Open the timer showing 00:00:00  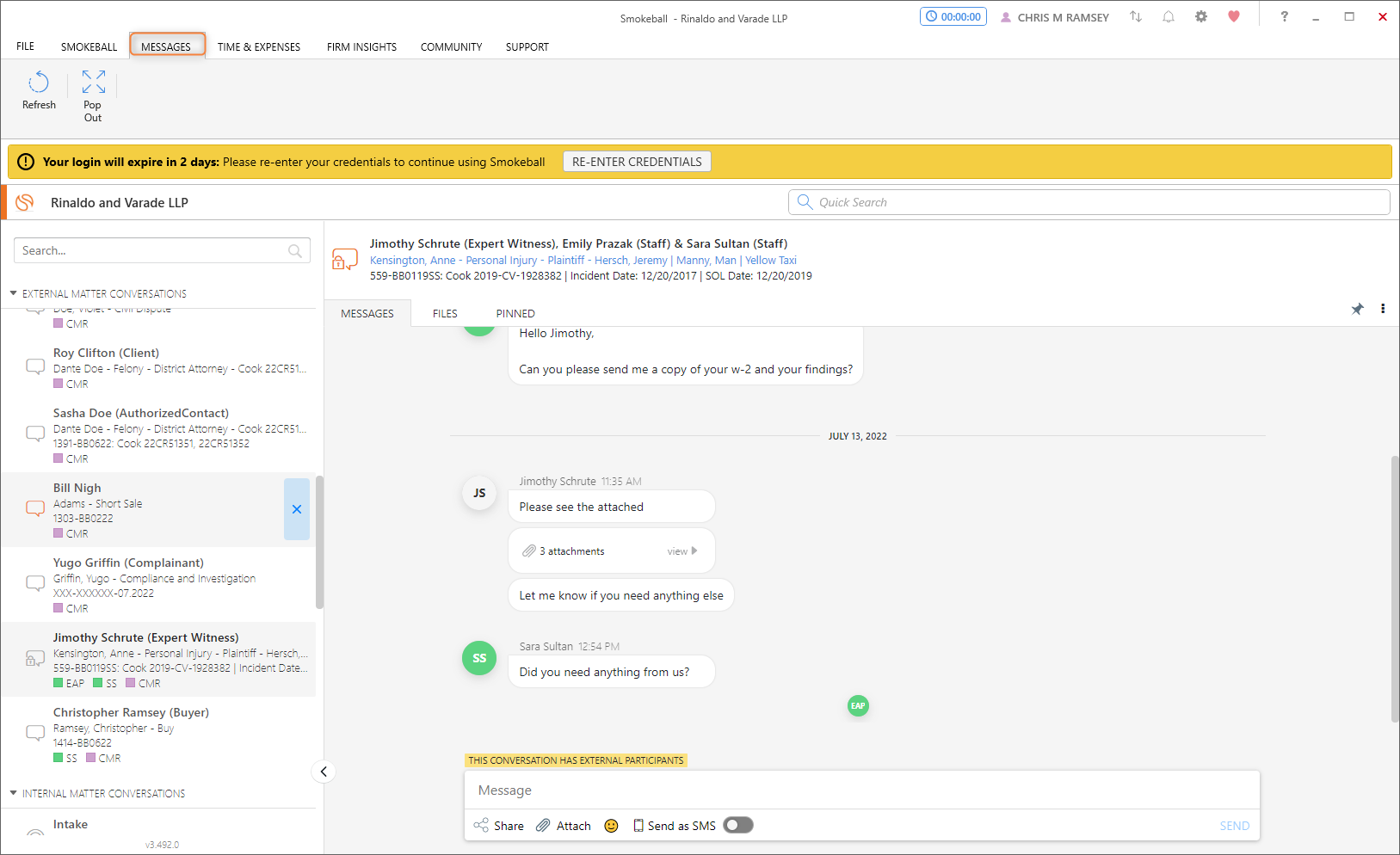(x=953, y=17)
